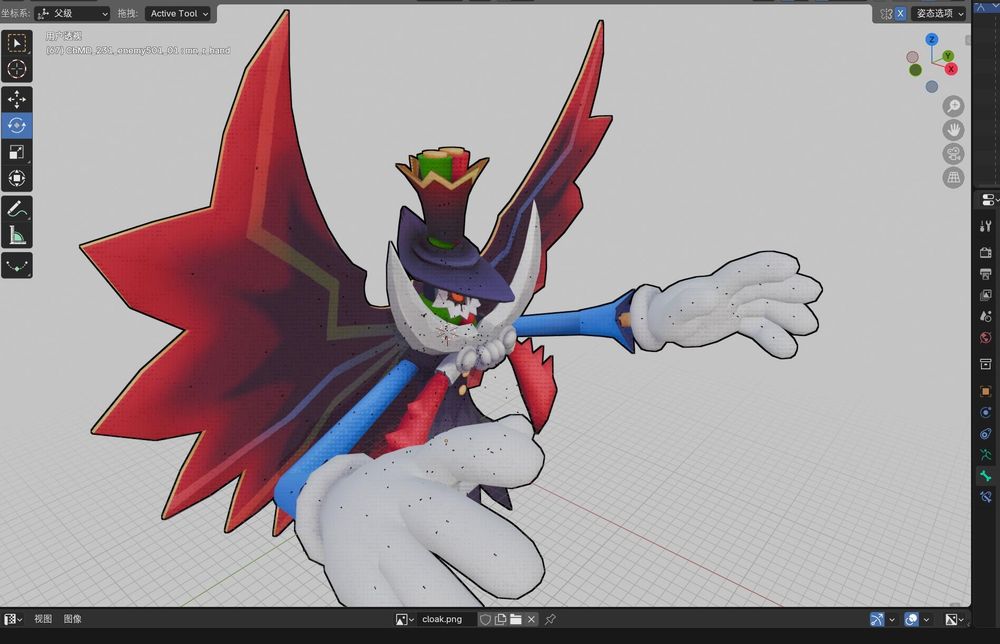Expand the overlay options arrow
1000x644 pixels.
pyautogui.click(x=927, y=619)
